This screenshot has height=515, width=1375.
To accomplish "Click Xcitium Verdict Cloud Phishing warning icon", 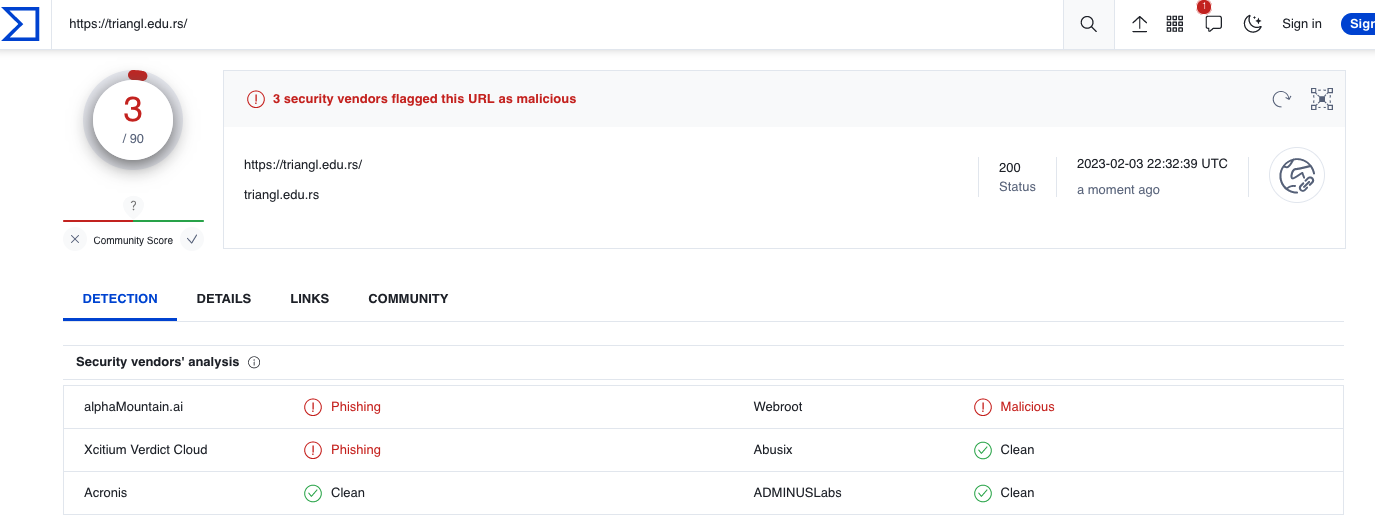I will coord(313,450).
